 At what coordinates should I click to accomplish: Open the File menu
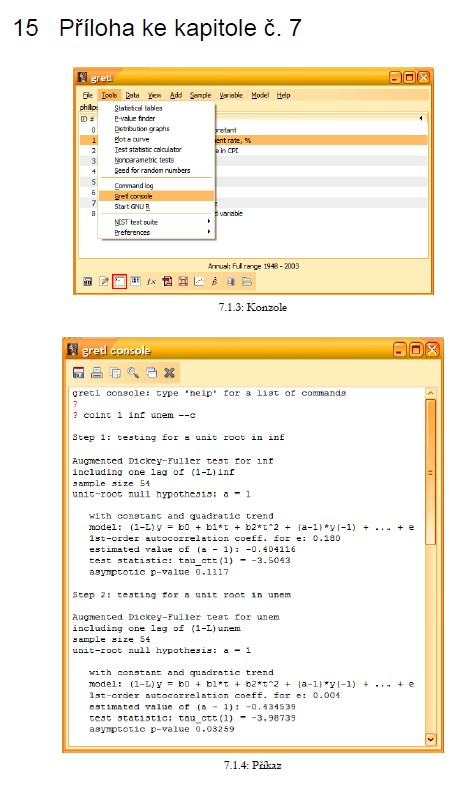tap(88, 95)
